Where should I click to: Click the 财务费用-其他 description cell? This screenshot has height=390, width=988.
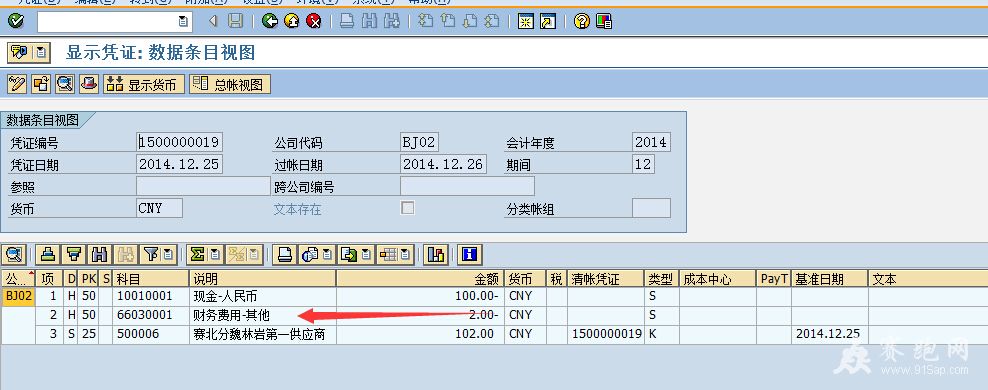click(263, 314)
